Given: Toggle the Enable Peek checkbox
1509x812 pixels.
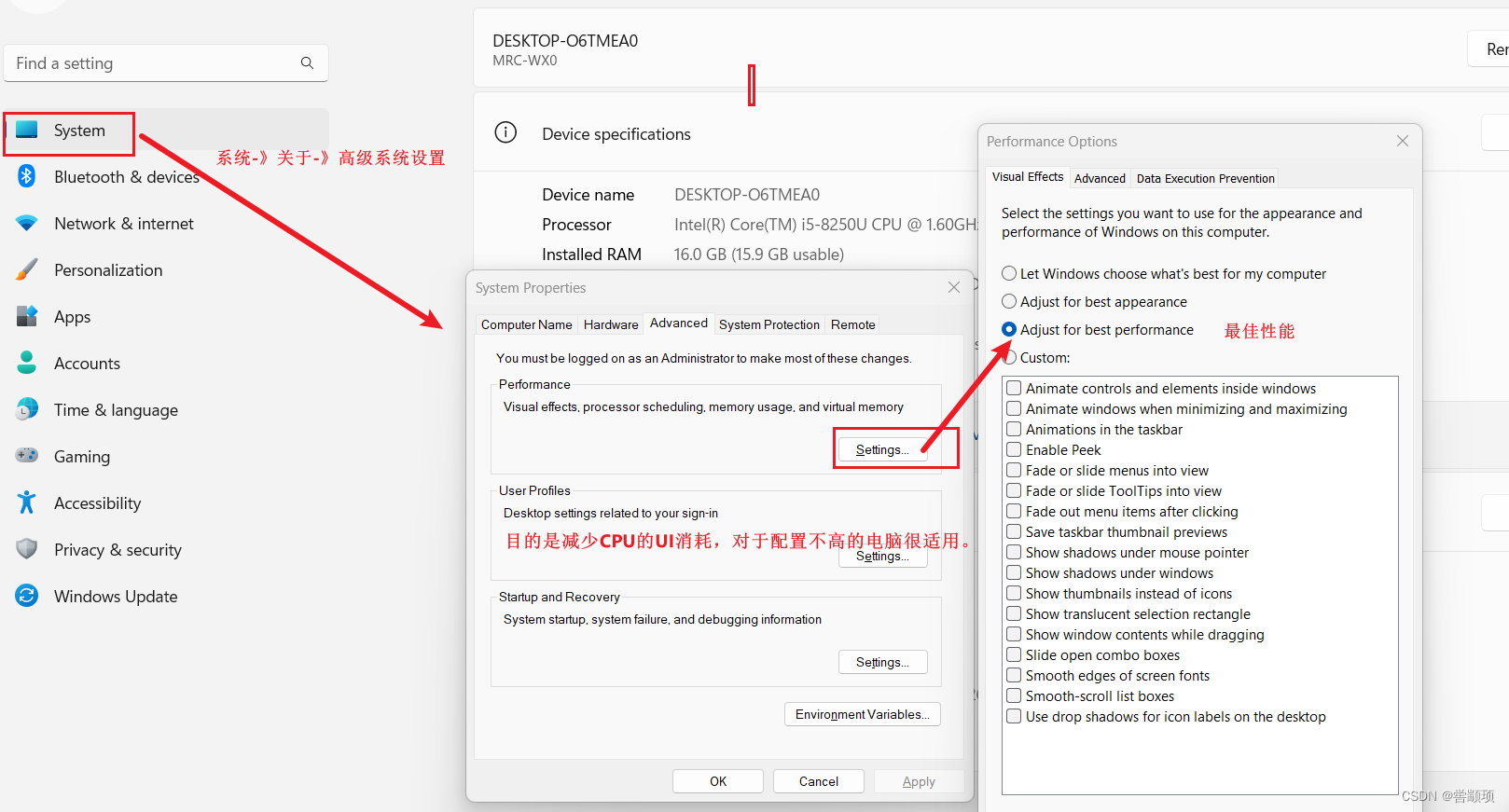Looking at the screenshot, I should tap(1014, 449).
